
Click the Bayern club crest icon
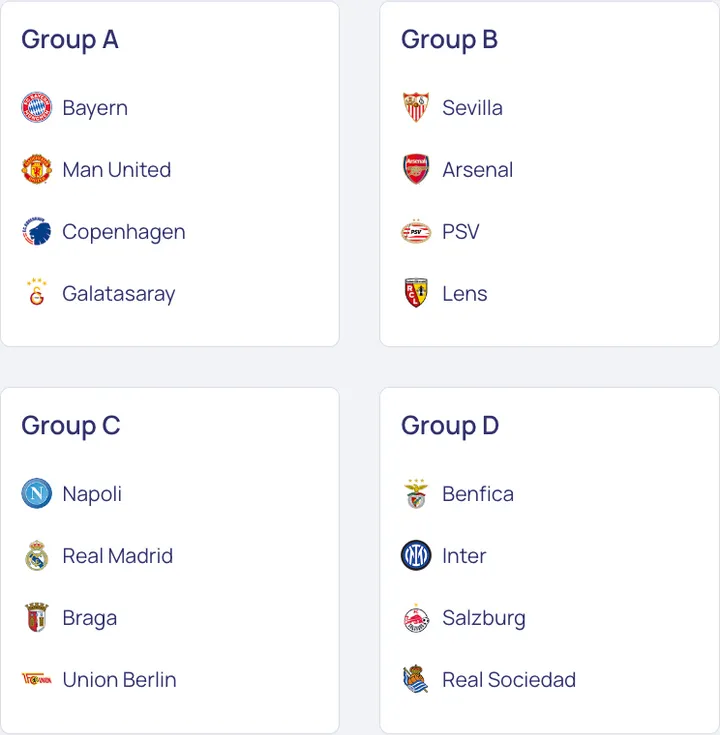point(37,108)
